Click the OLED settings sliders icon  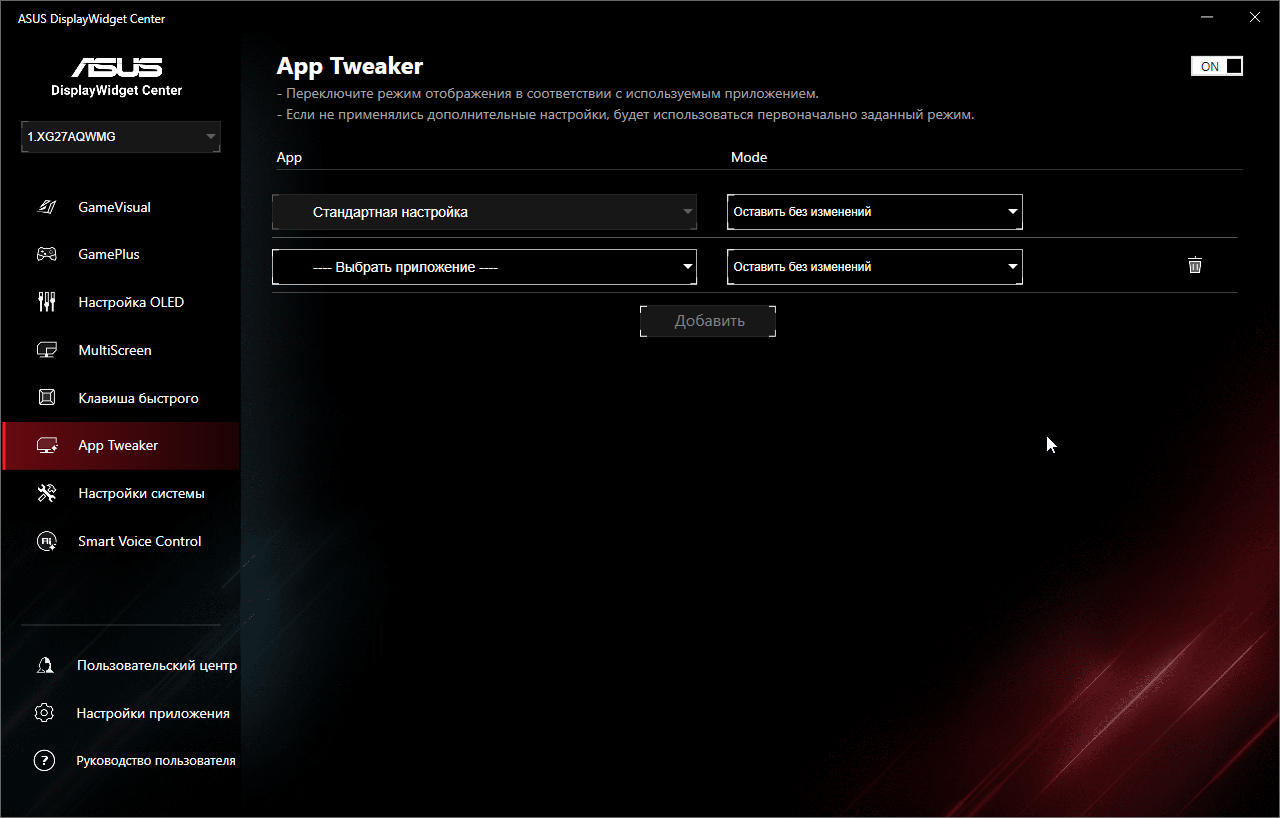click(46, 302)
